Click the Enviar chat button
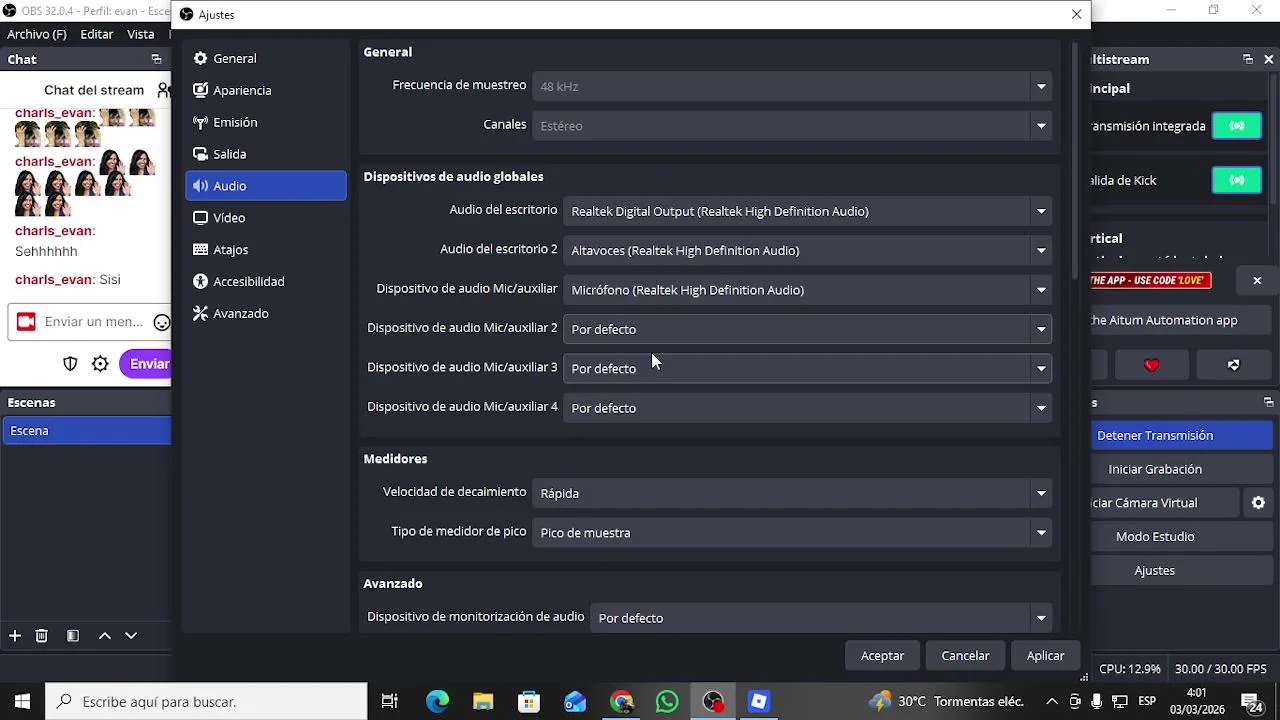 click(x=146, y=364)
